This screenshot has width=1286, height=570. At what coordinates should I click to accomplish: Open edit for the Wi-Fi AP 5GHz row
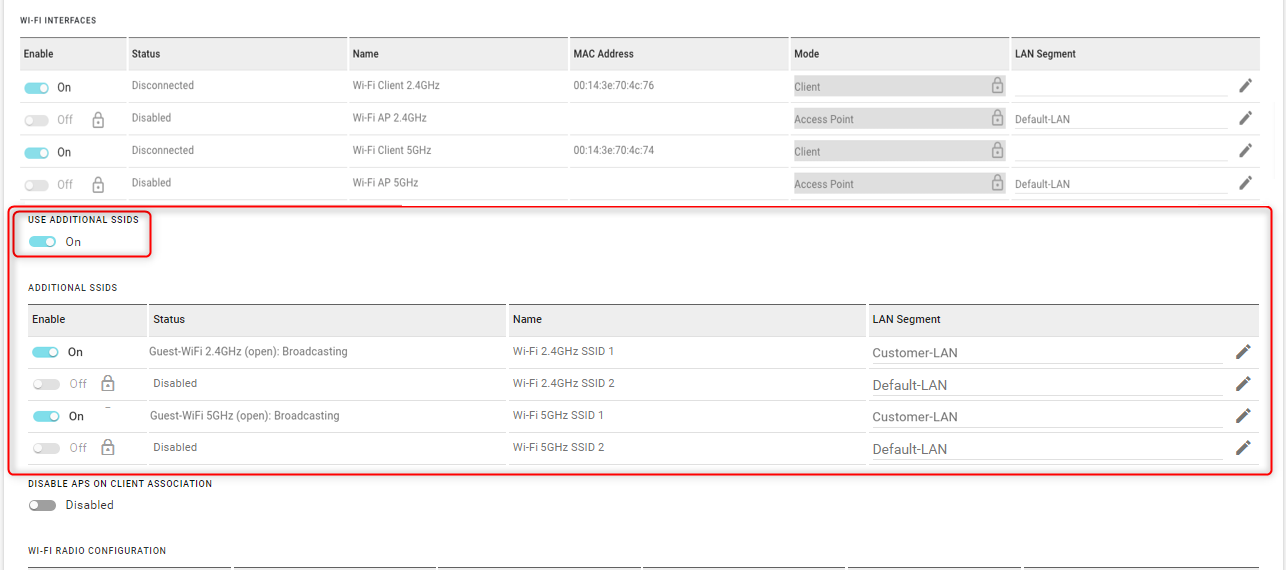tap(1245, 183)
